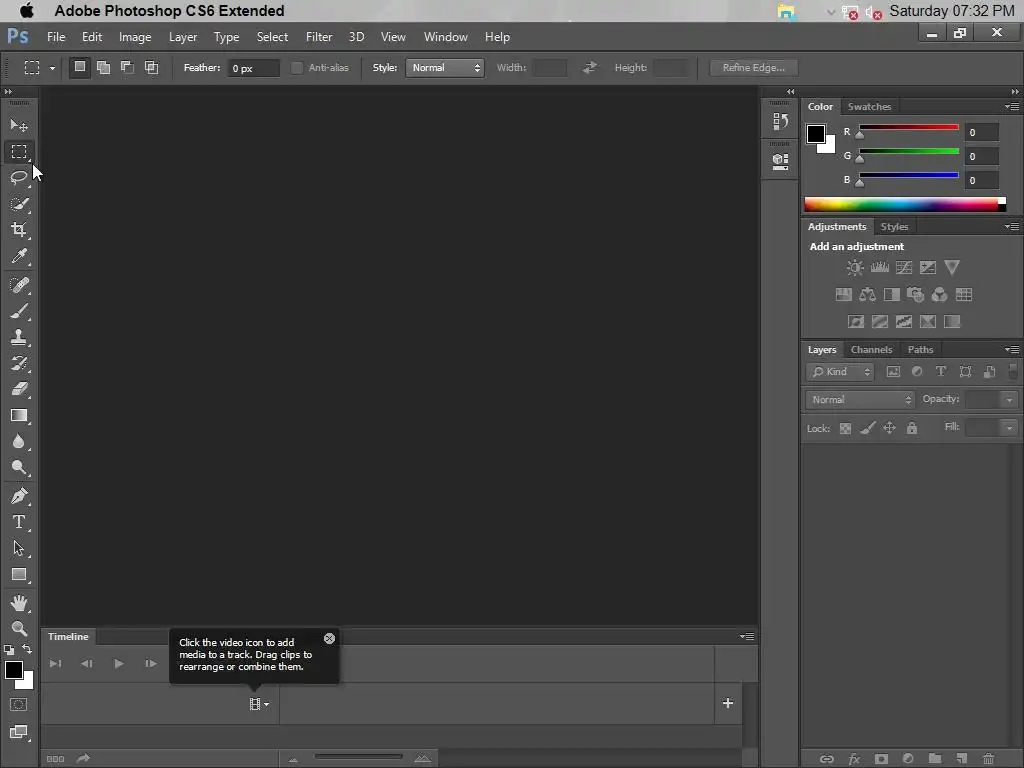The height and width of the screenshot is (768, 1024).
Task: Add a track with plus button
Action: (x=728, y=703)
